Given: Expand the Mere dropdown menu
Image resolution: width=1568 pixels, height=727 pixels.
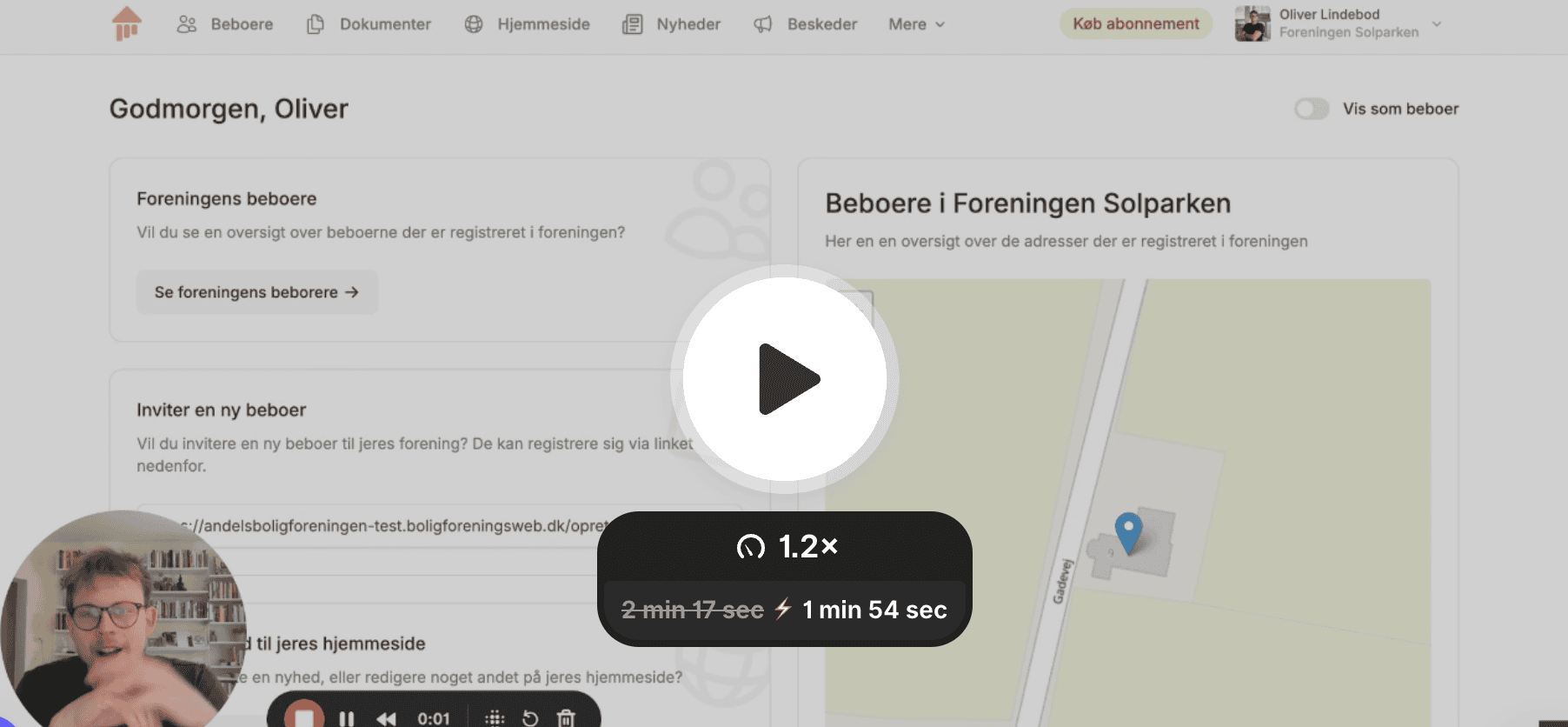Looking at the screenshot, I should coord(916,24).
